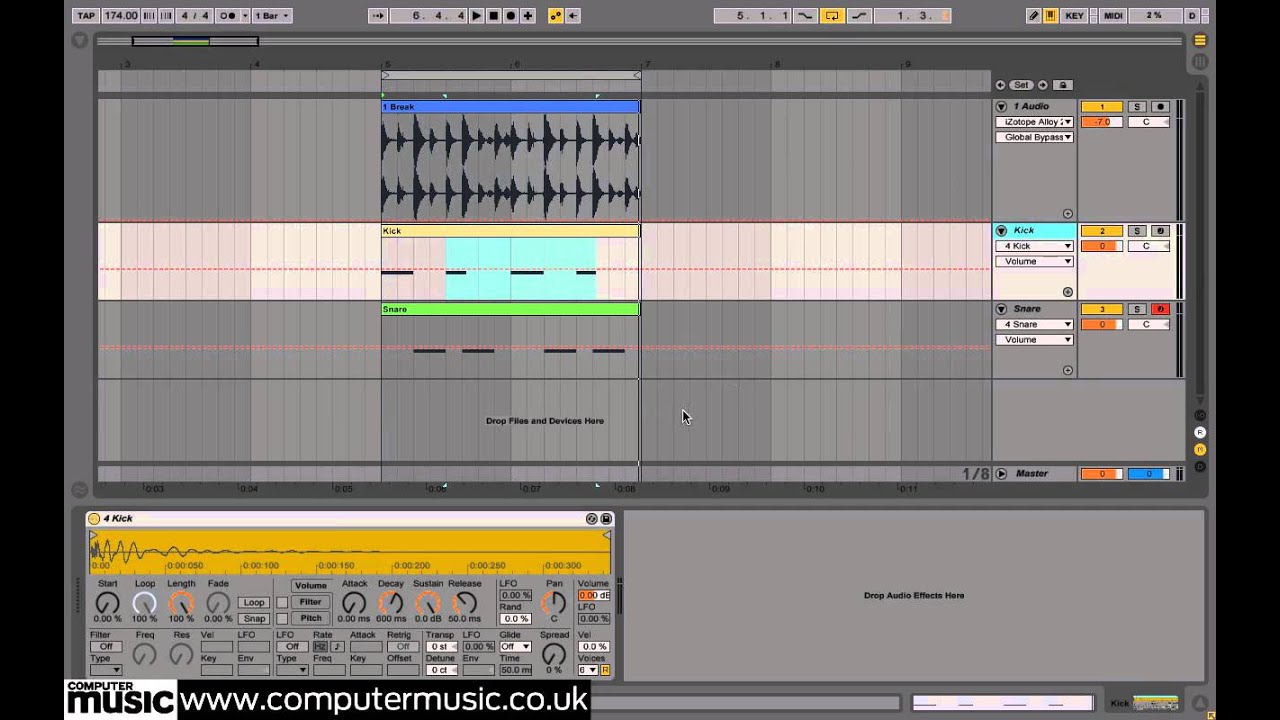Switch LFO rate to note sync

pyautogui.click(x=337, y=647)
